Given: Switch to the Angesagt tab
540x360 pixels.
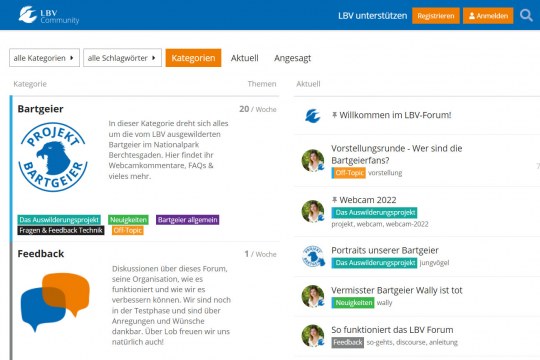Looking at the screenshot, I should click(x=292, y=58).
